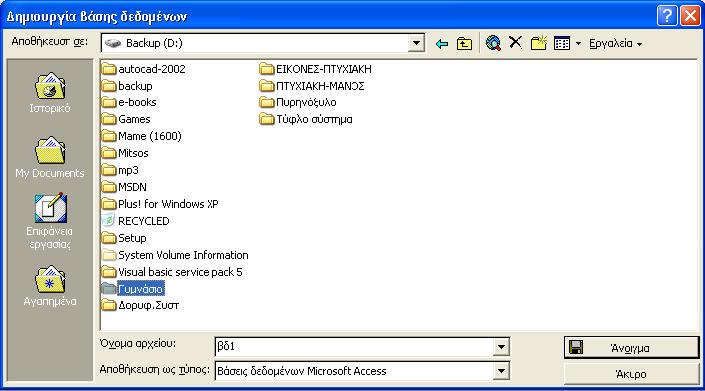
Task: Select the ΕΙΚΟΝΕΣ-ΠΤΥΧΙΑΚΗ folder
Action: point(316,69)
